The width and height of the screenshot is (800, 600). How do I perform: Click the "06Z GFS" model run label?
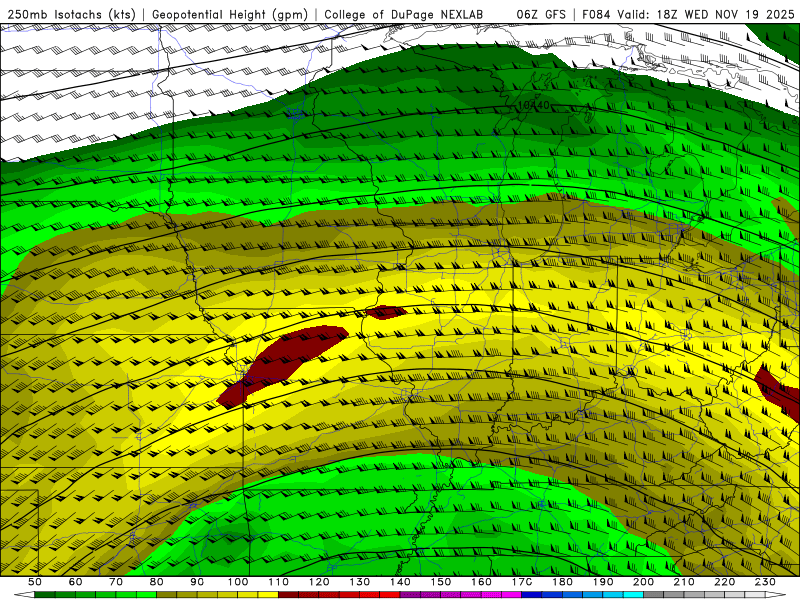tap(541, 14)
